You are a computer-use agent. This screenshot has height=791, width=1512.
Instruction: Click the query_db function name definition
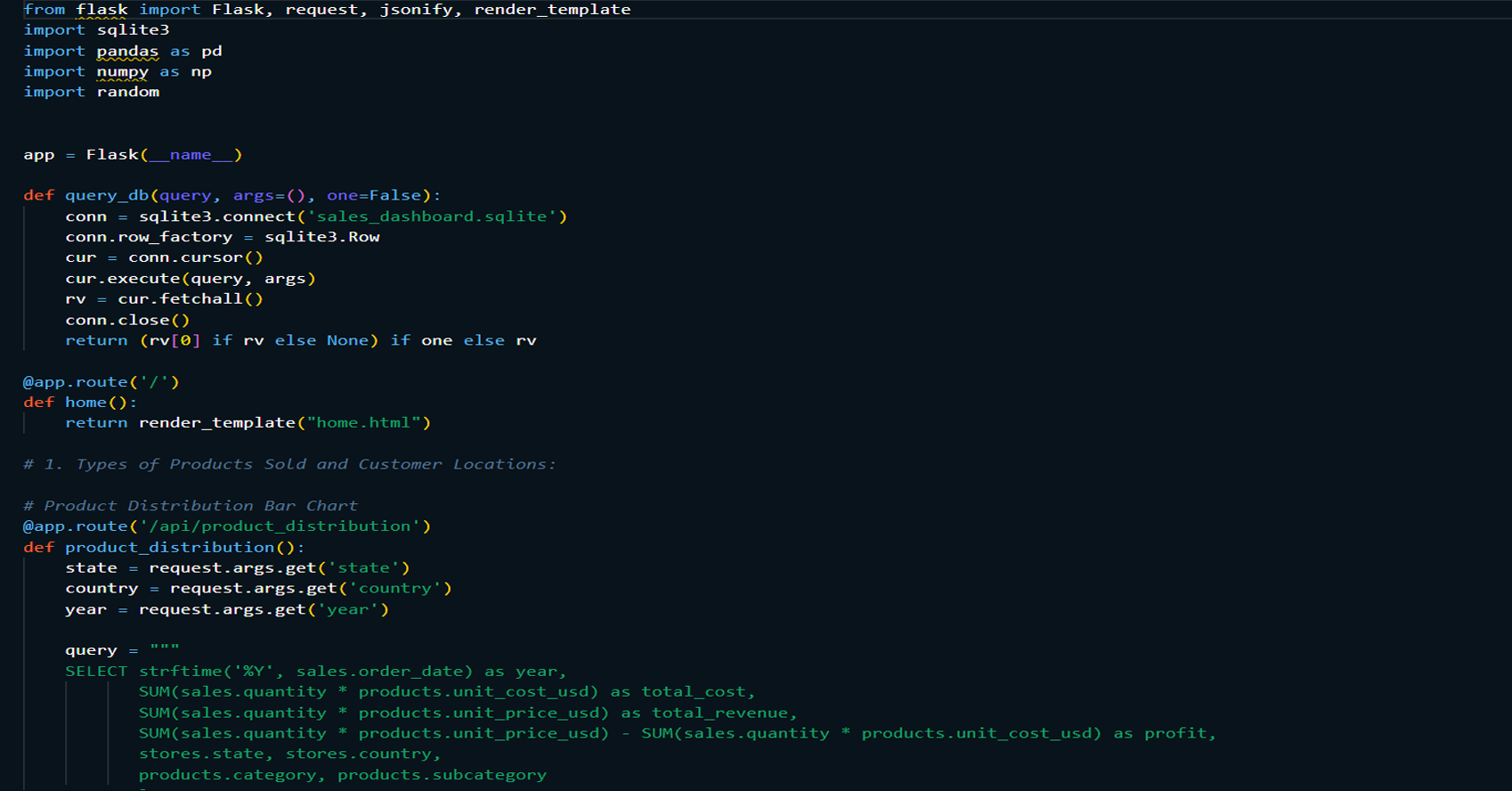click(x=106, y=196)
